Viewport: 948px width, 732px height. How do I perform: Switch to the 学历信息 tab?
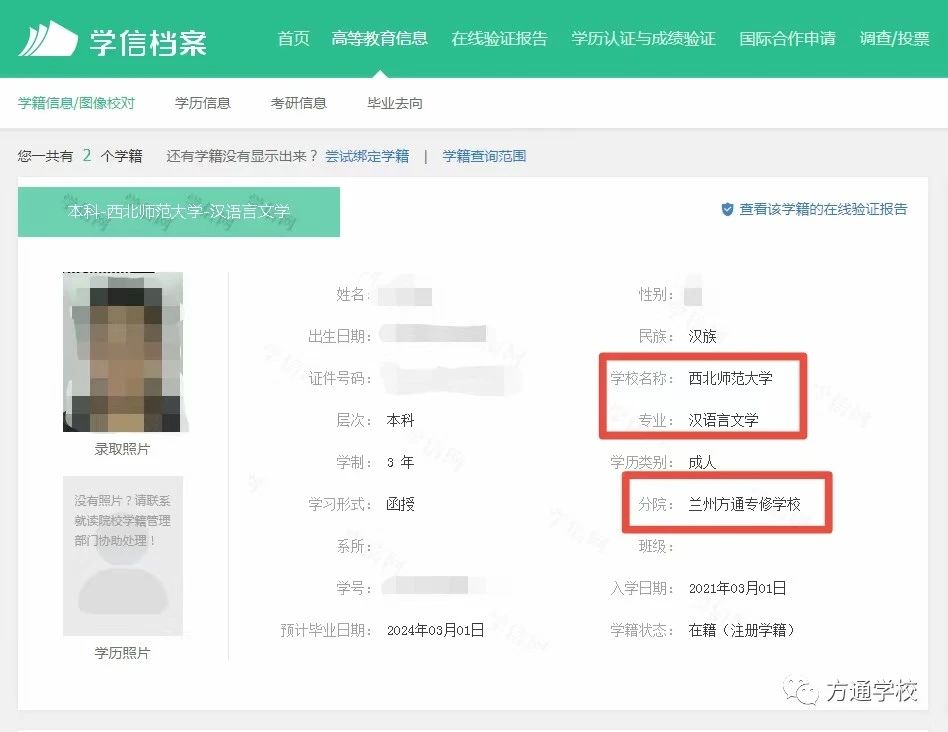pyautogui.click(x=202, y=103)
